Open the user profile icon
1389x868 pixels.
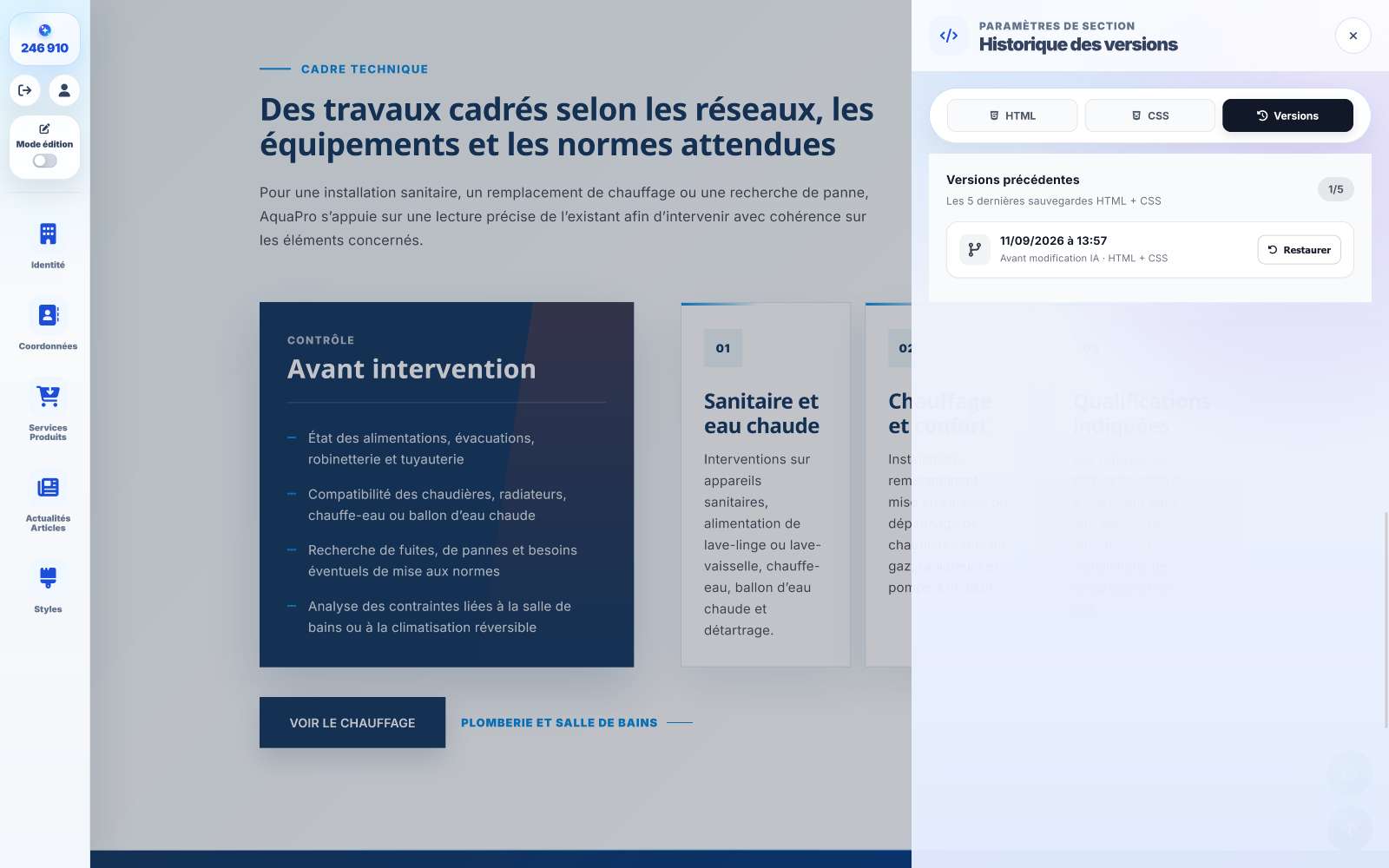pyautogui.click(x=64, y=90)
